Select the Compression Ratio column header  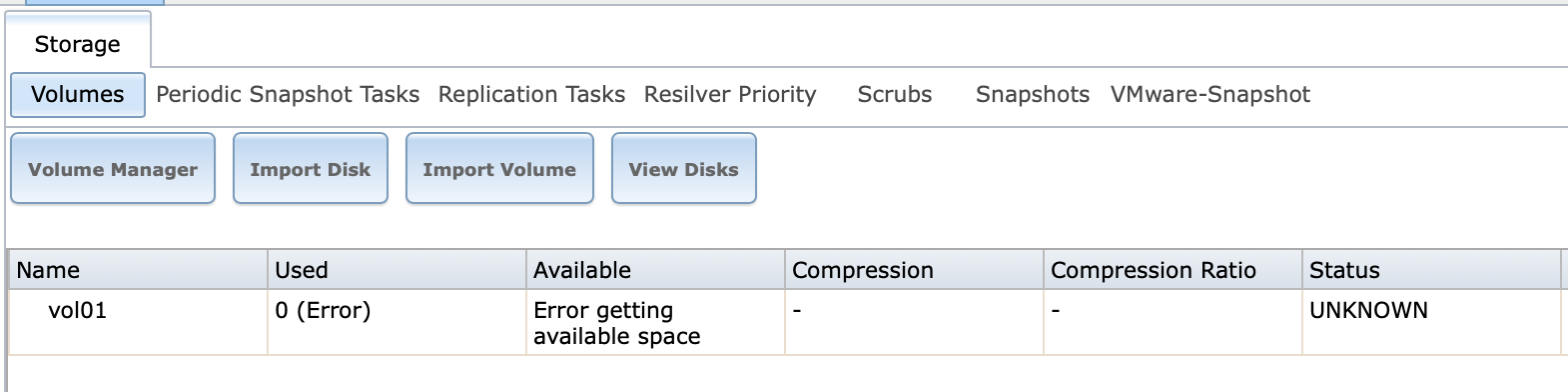(1173, 270)
